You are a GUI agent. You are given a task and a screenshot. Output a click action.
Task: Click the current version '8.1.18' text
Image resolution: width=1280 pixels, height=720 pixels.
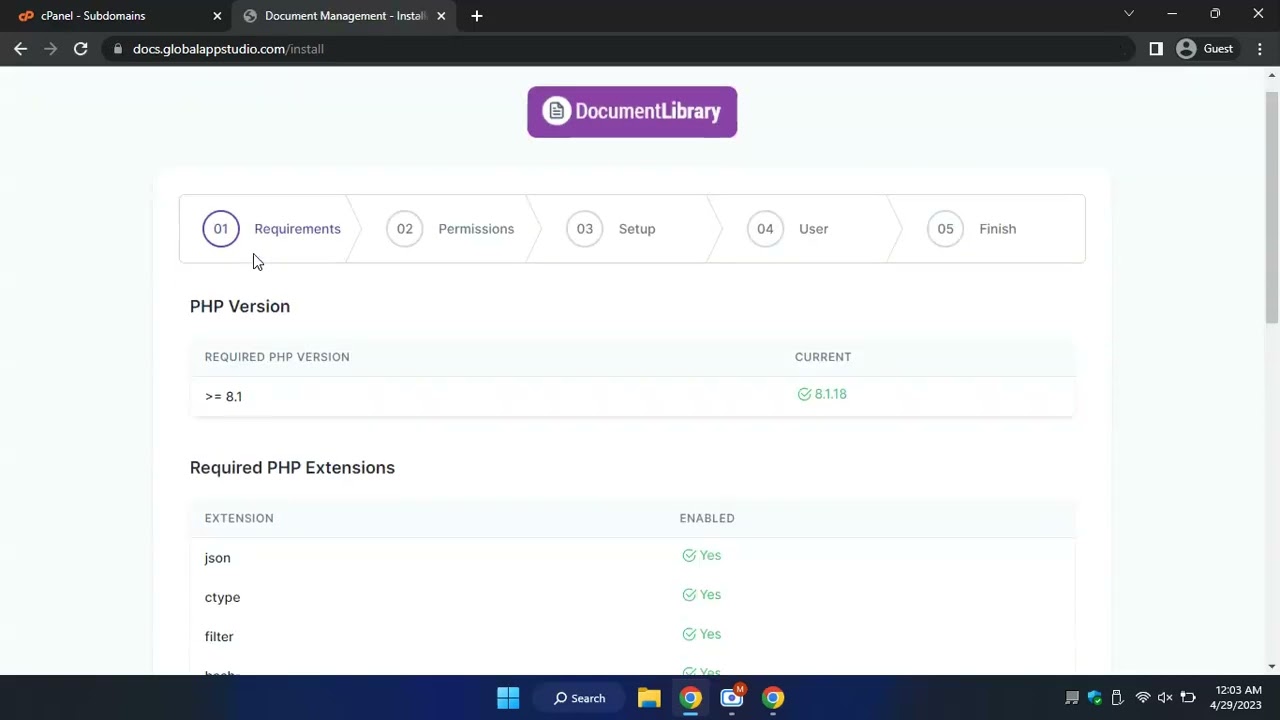pyautogui.click(x=831, y=394)
